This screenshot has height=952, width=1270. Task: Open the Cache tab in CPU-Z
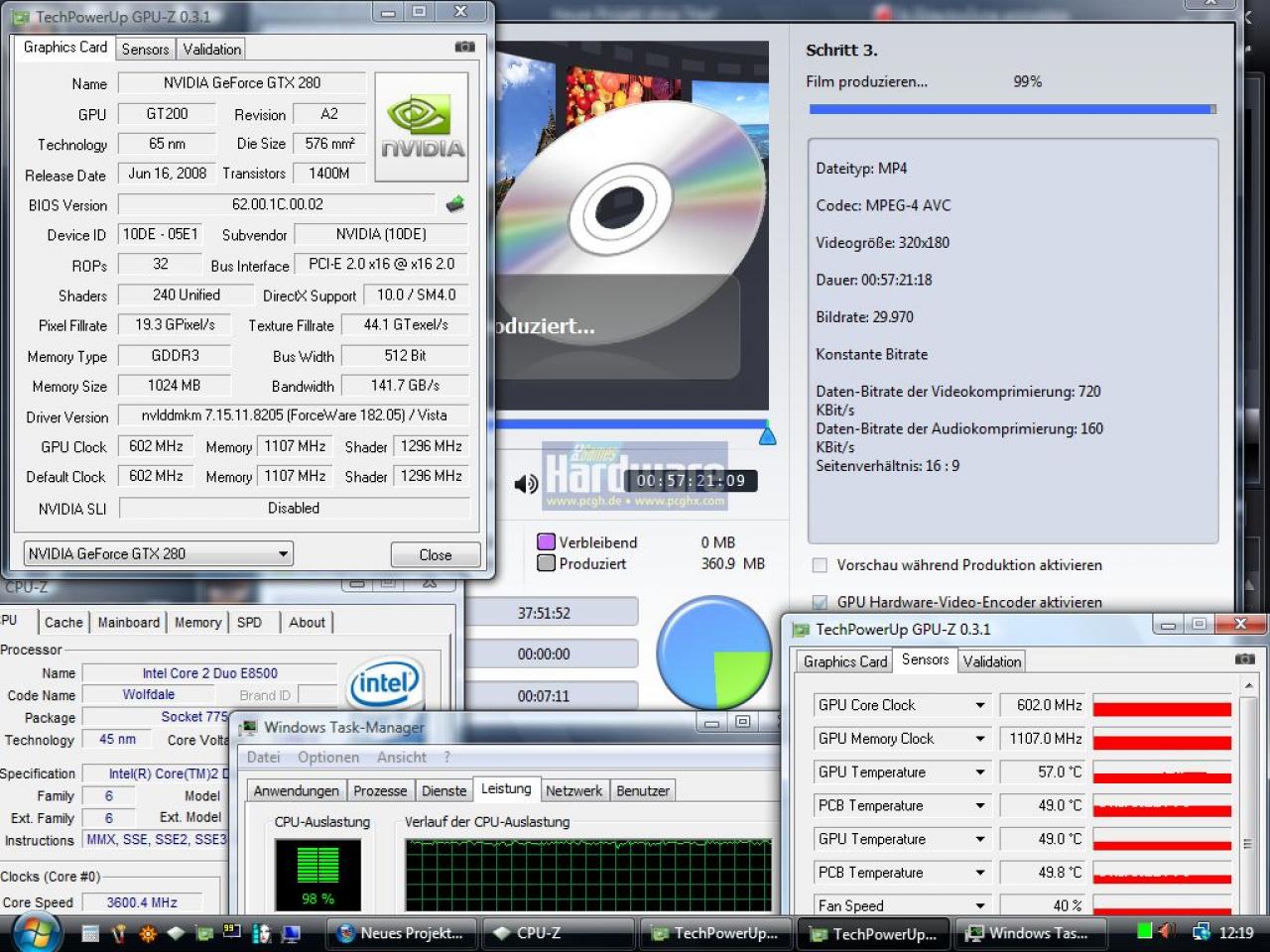pyautogui.click(x=63, y=623)
